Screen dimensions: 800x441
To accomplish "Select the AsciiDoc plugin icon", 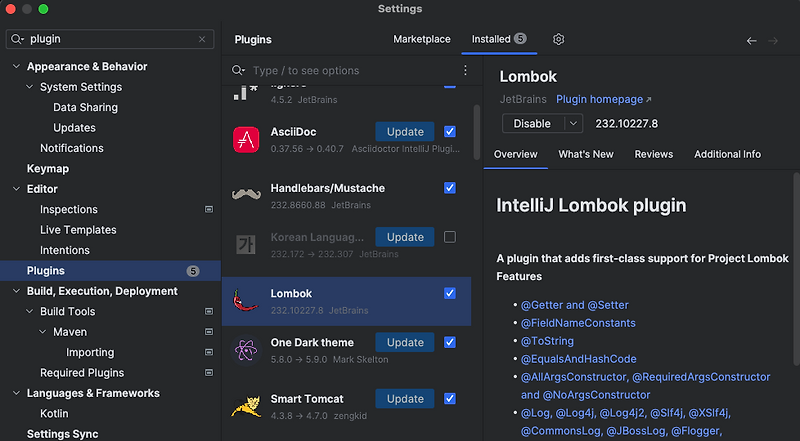I will 246,140.
